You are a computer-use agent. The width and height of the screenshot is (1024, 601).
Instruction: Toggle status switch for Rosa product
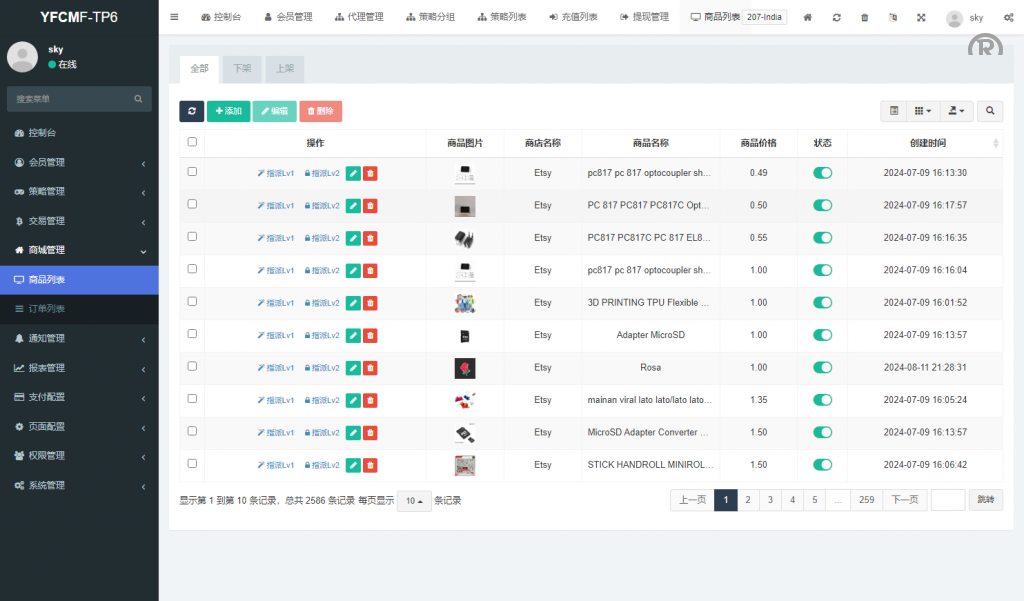pyautogui.click(x=822, y=368)
